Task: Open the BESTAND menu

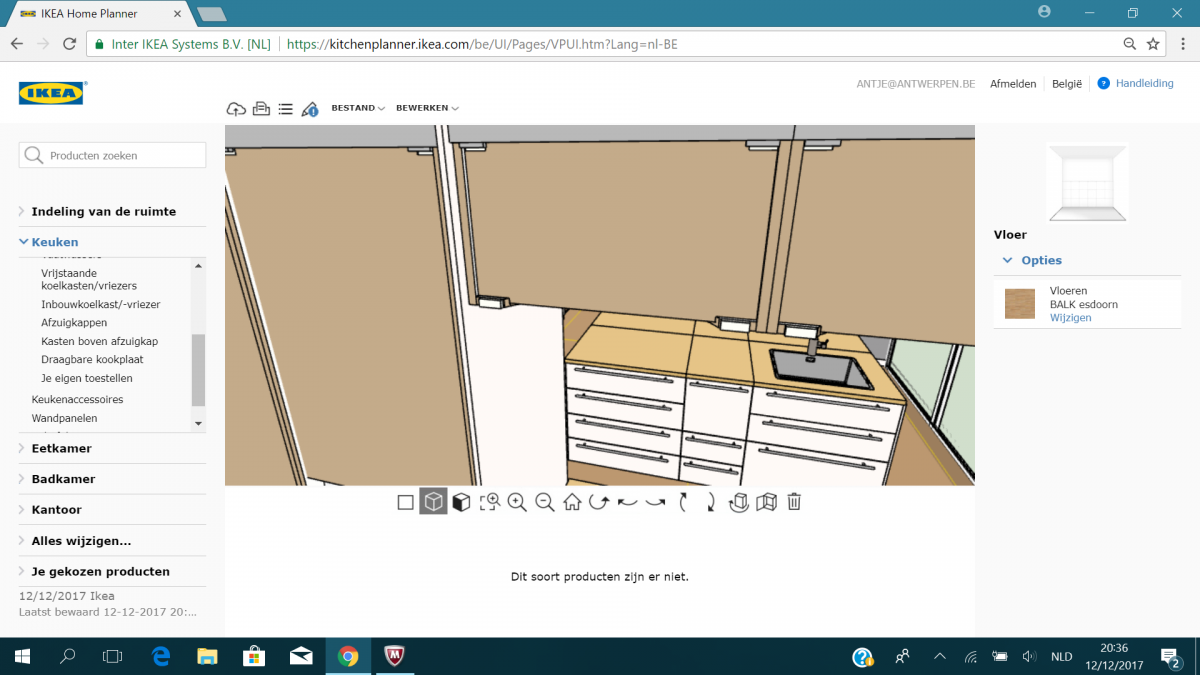Action: point(358,108)
